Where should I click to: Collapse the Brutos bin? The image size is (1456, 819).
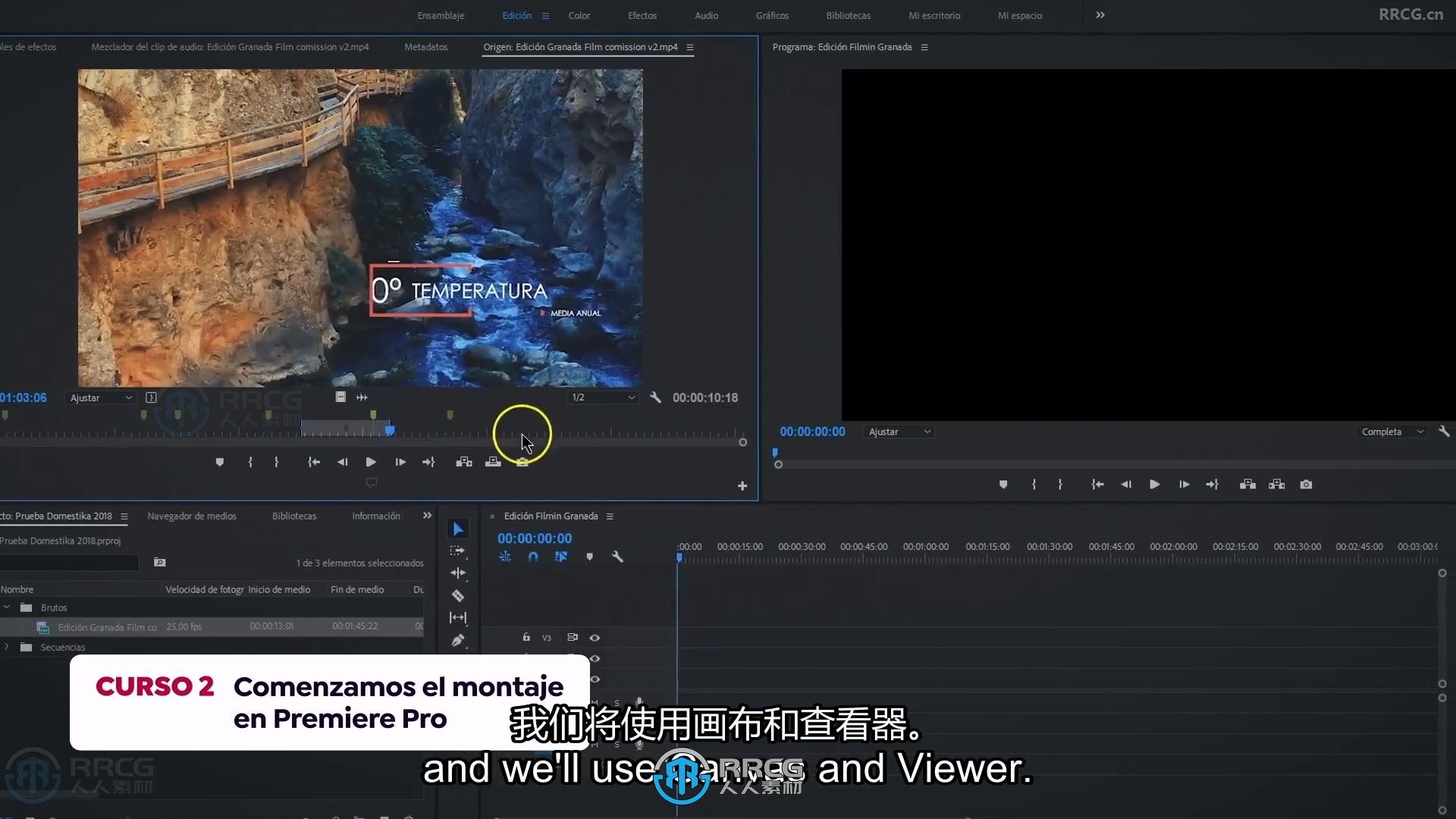[x=7, y=607]
